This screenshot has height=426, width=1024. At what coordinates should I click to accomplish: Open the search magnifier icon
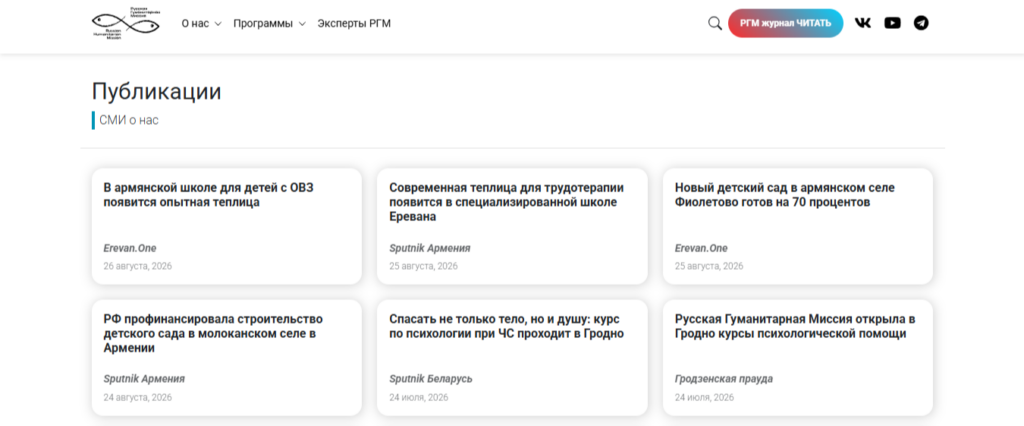[714, 24]
